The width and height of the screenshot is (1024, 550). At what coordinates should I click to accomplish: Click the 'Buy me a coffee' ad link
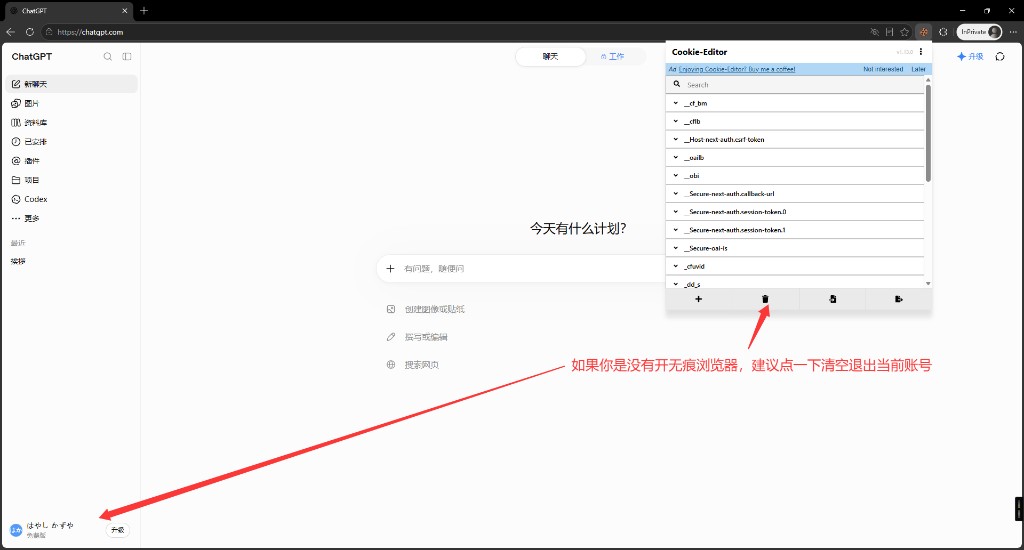click(737, 69)
